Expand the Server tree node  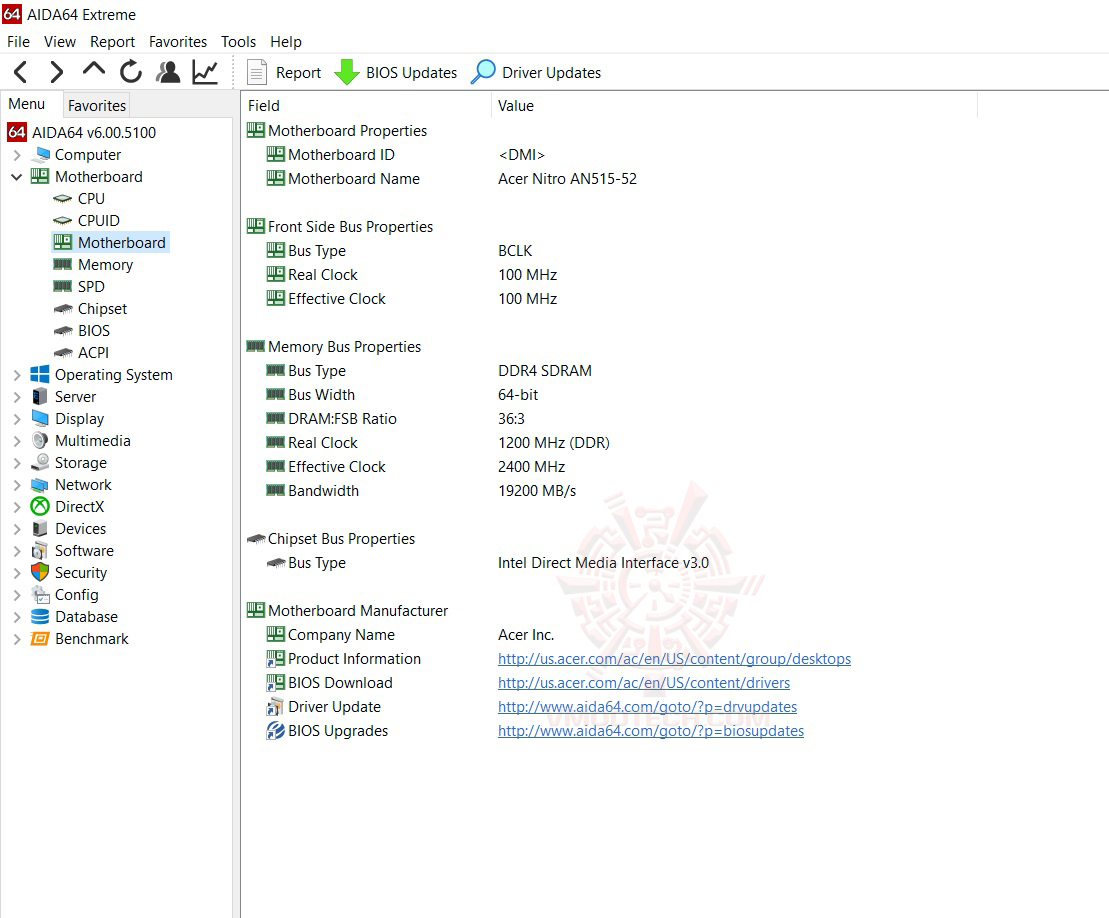click(17, 397)
